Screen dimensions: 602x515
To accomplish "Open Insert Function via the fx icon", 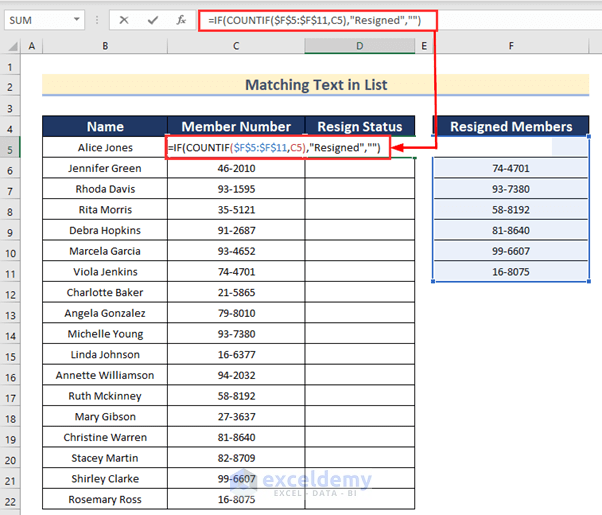I will (179, 20).
